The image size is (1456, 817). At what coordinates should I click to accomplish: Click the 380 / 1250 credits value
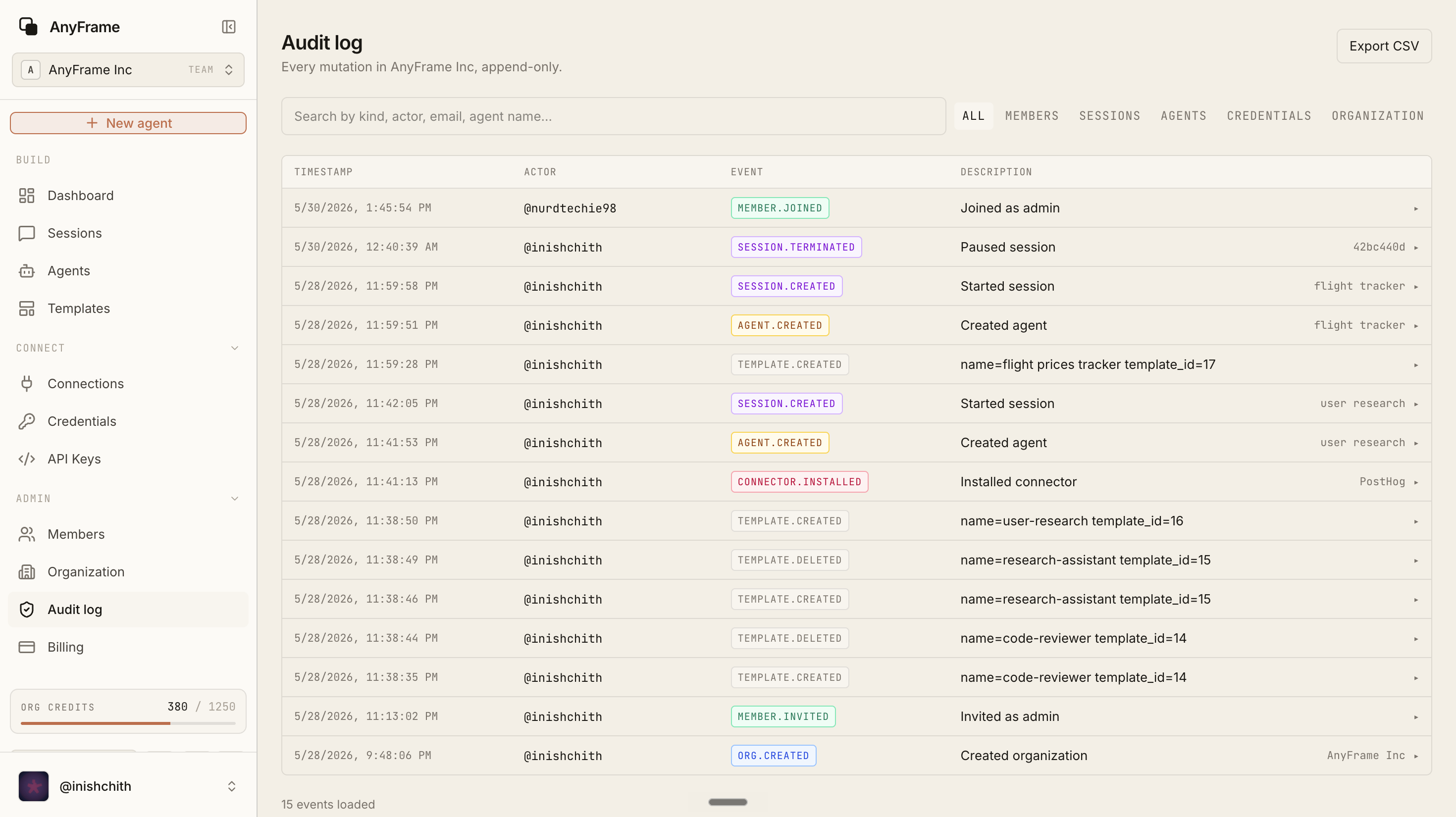tap(201, 706)
